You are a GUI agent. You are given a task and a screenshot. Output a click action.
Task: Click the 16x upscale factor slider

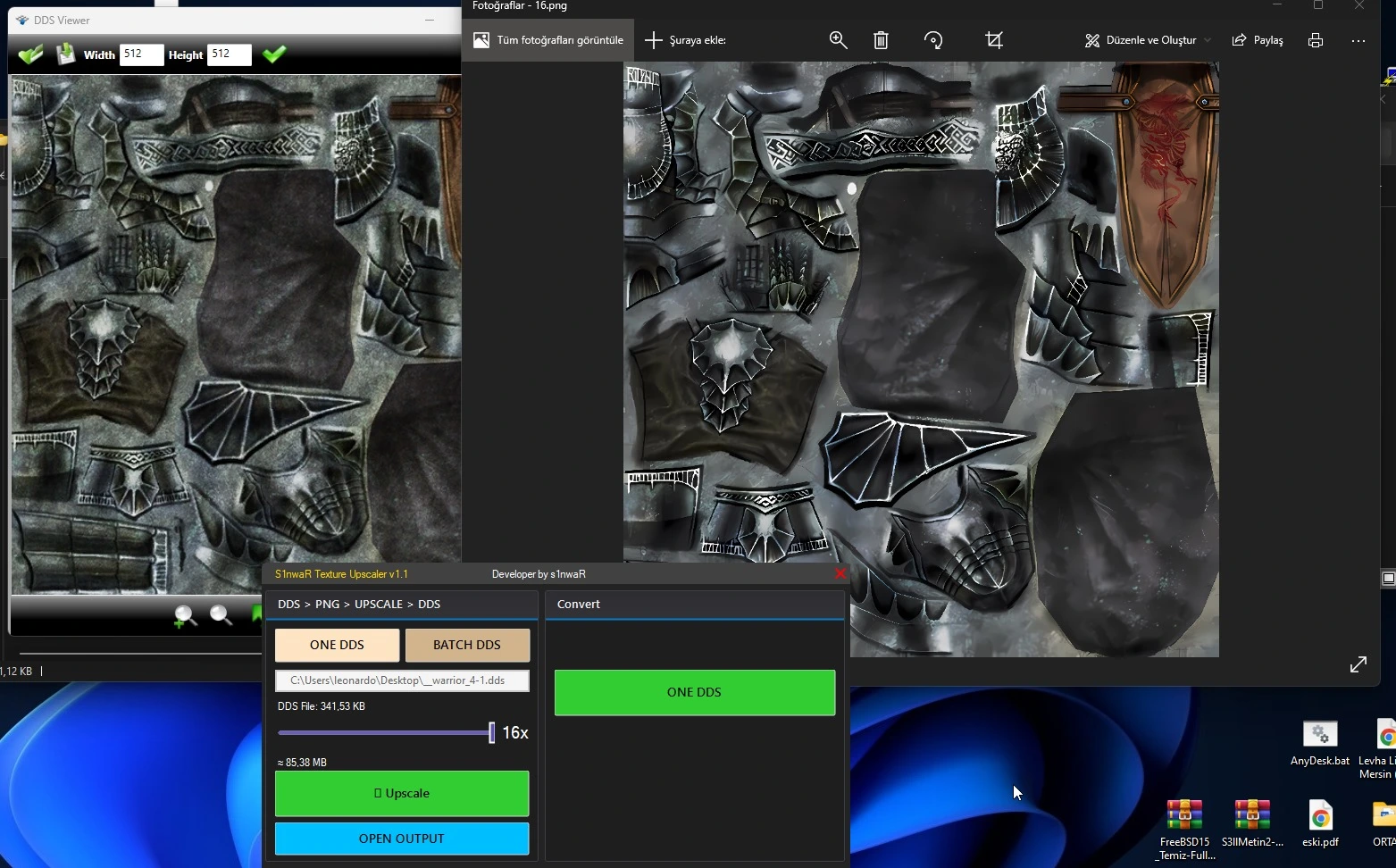[x=490, y=733]
